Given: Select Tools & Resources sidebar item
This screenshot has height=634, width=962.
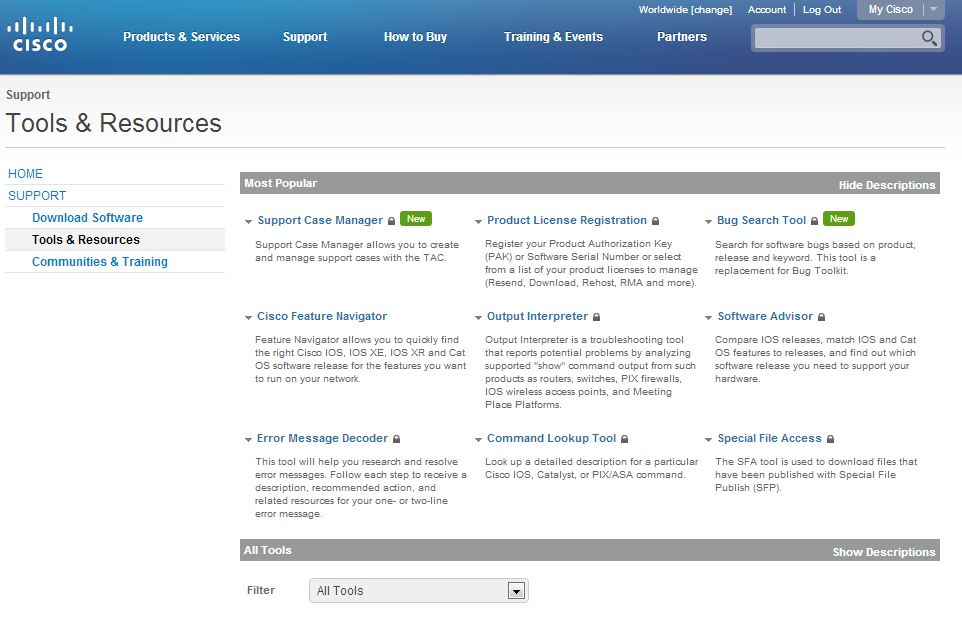Looking at the screenshot, I should 115,240.
